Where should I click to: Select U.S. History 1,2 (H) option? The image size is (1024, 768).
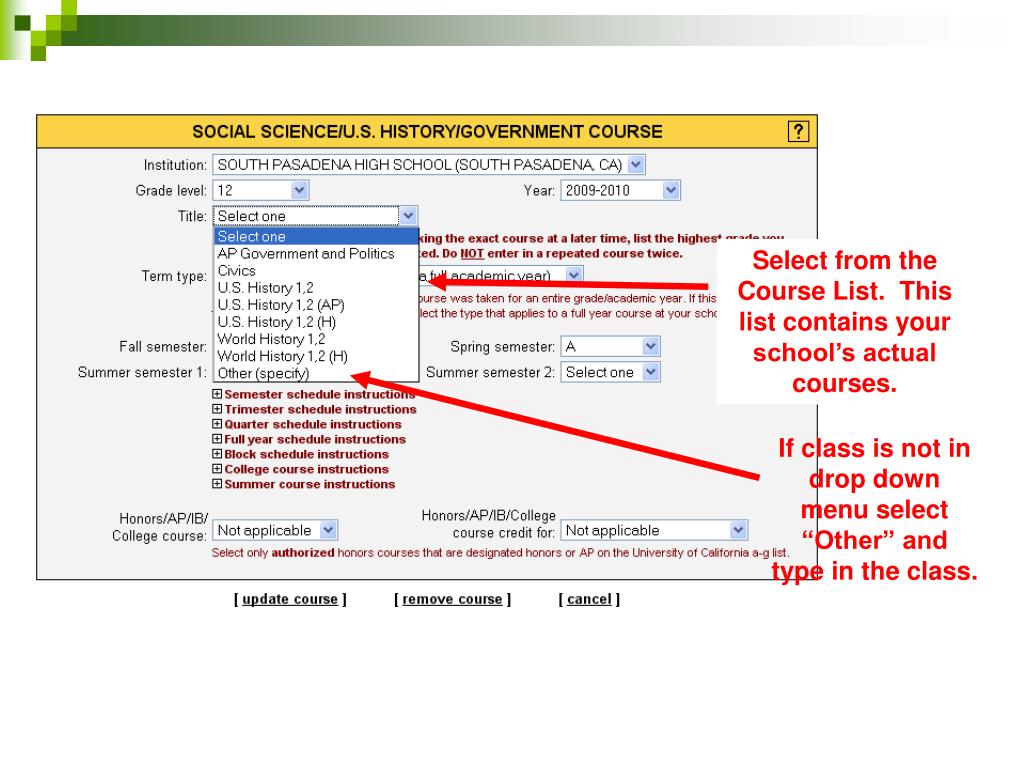click(316, 321)
